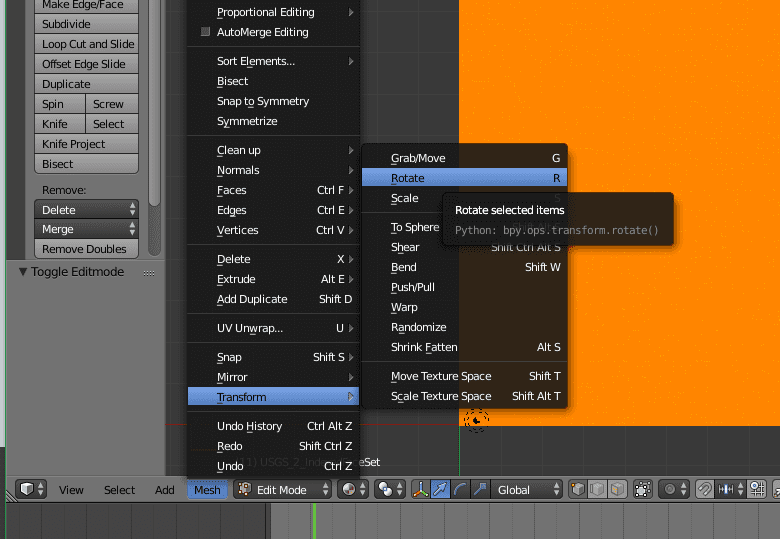Screen dimensions: 780x539
Task: Choose Snap to Symmetry entry
Action: 273,101
